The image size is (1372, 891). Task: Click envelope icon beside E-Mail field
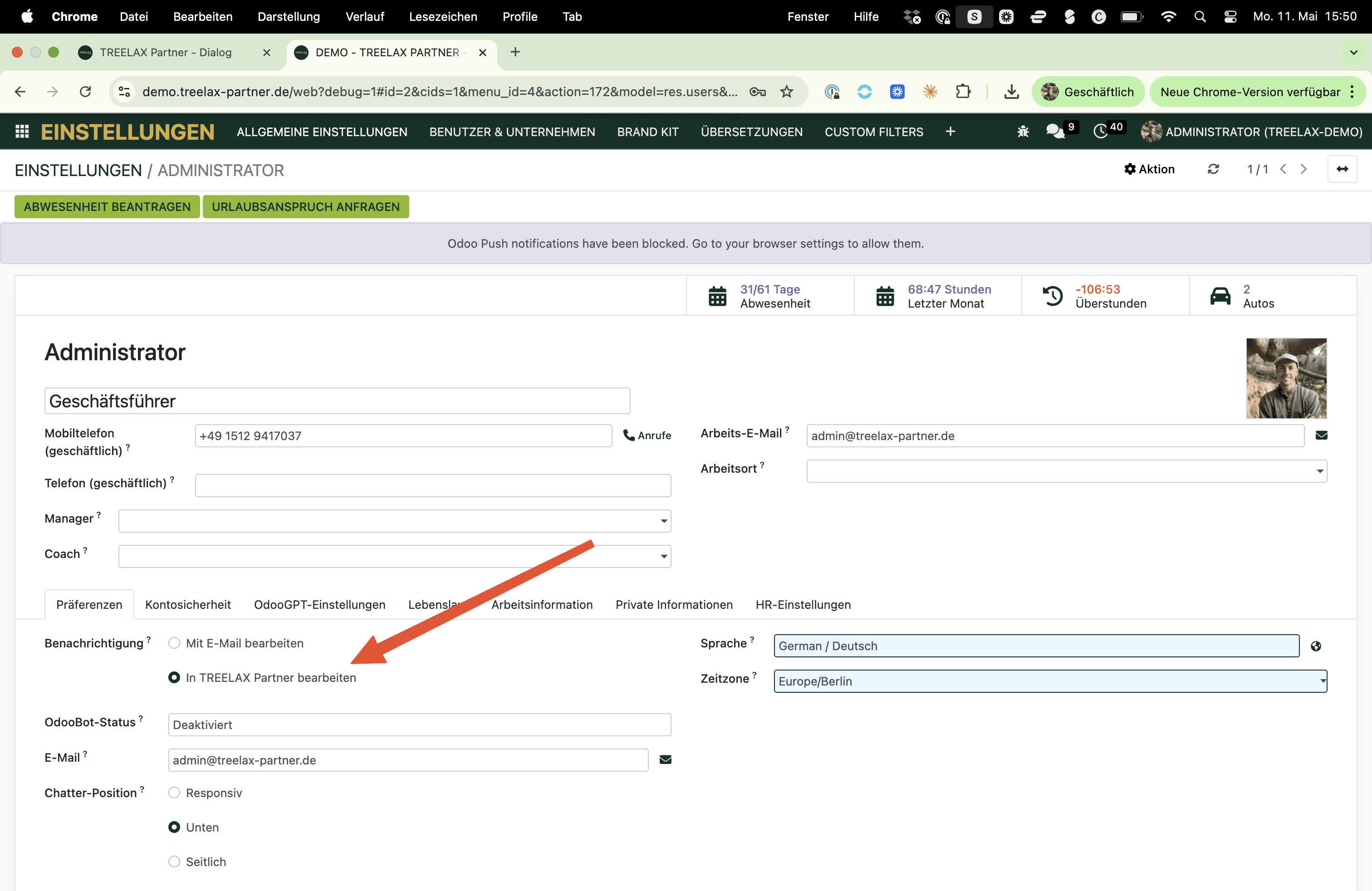[x=665, y=759]
